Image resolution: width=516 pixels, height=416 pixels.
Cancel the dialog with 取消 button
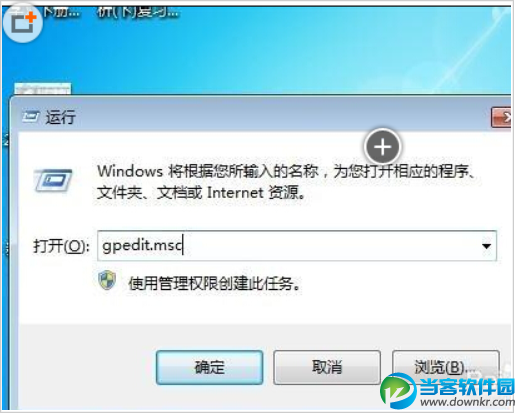327,367
